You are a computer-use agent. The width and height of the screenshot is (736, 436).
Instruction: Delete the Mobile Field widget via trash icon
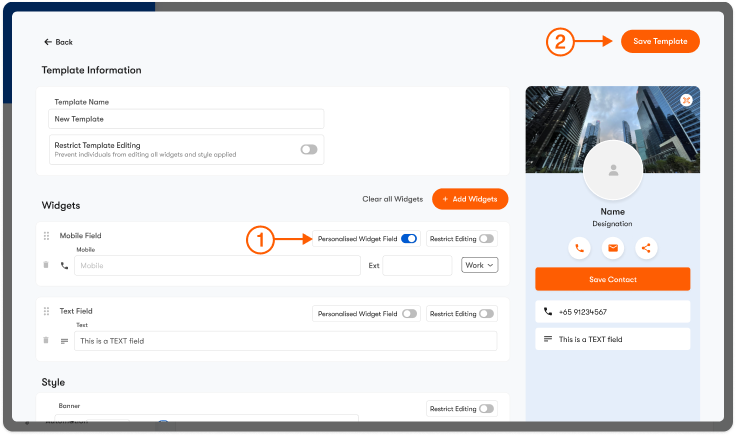46,265
